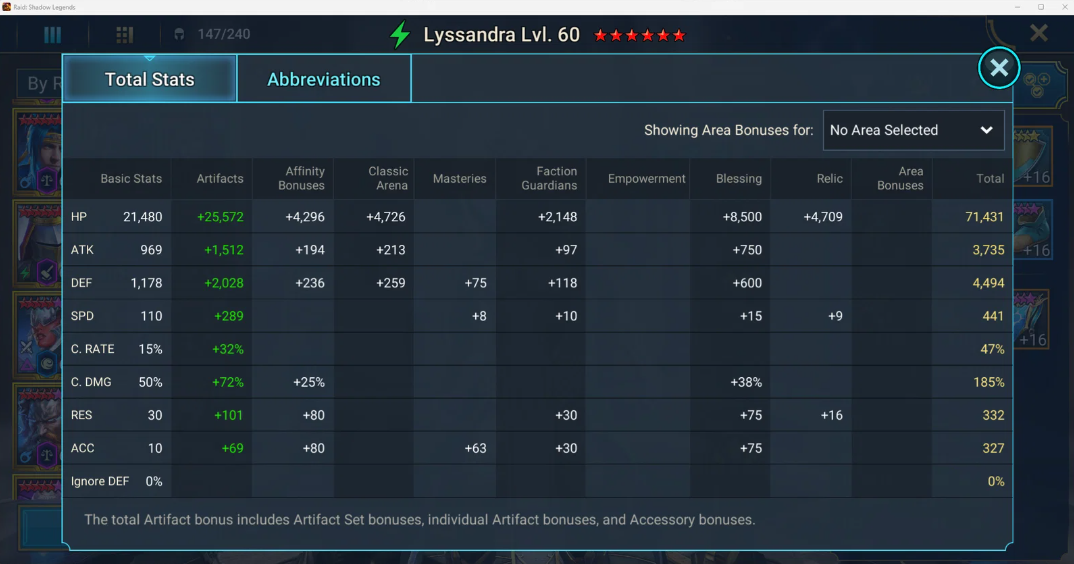This screenshot has width=1074, height=564.
Task: Click the SPD row label
Action: click(82, 316)
